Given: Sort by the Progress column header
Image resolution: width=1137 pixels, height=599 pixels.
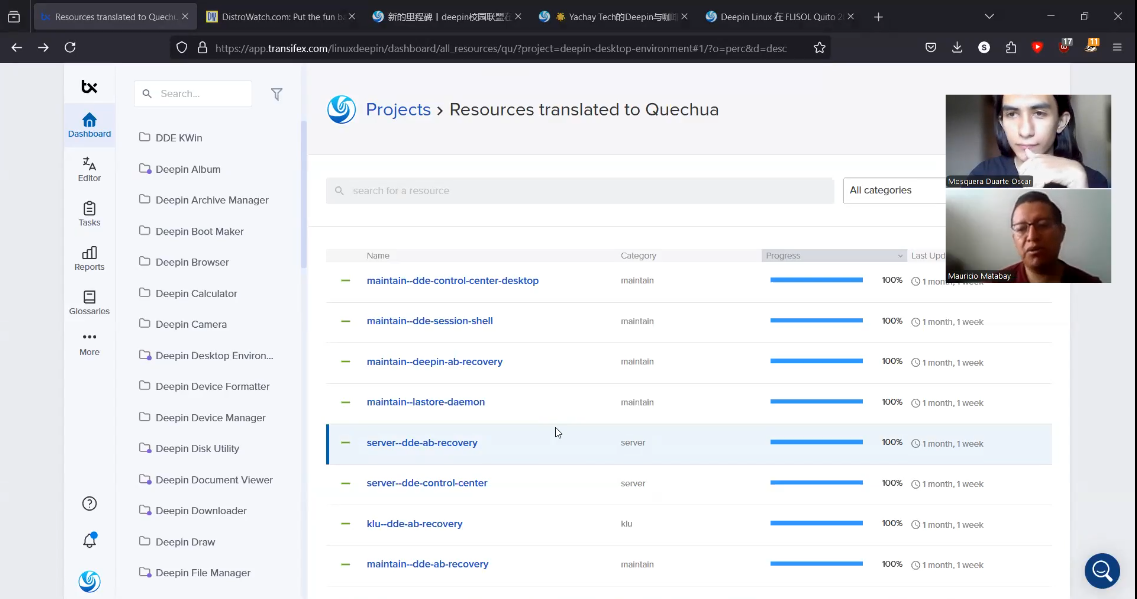Looking at the screenshot, I should pyautogui.click(x=834, y=255).
